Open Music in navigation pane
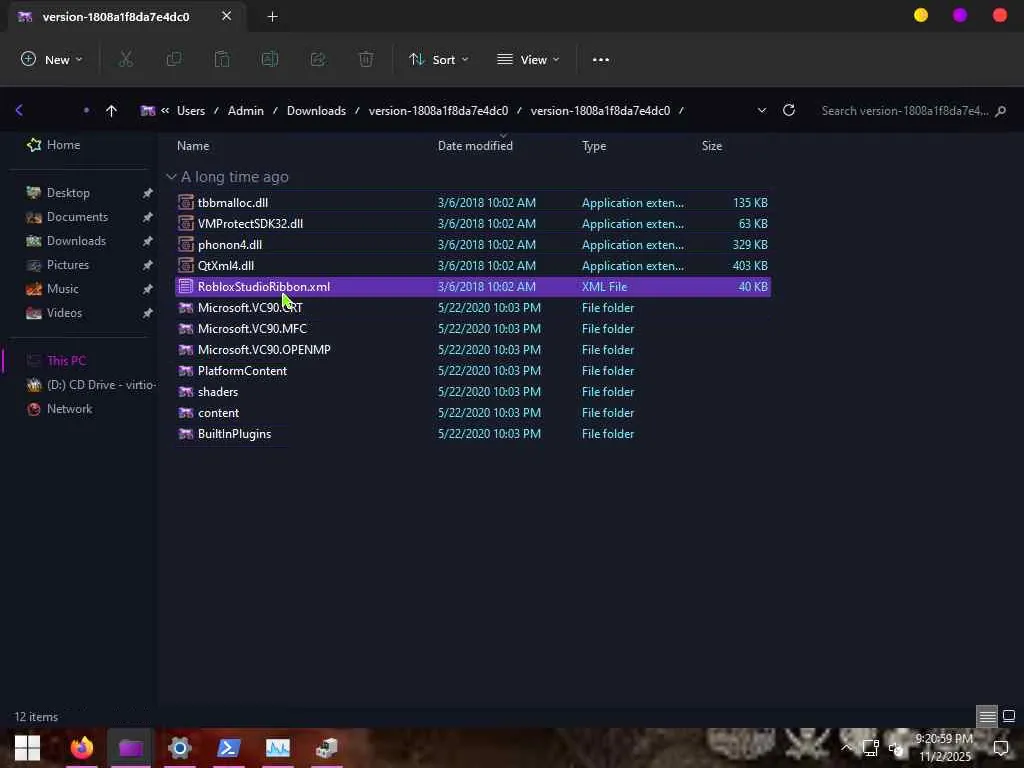Image resolution: width=1024 pixels, height=768 pixels. 52,289
